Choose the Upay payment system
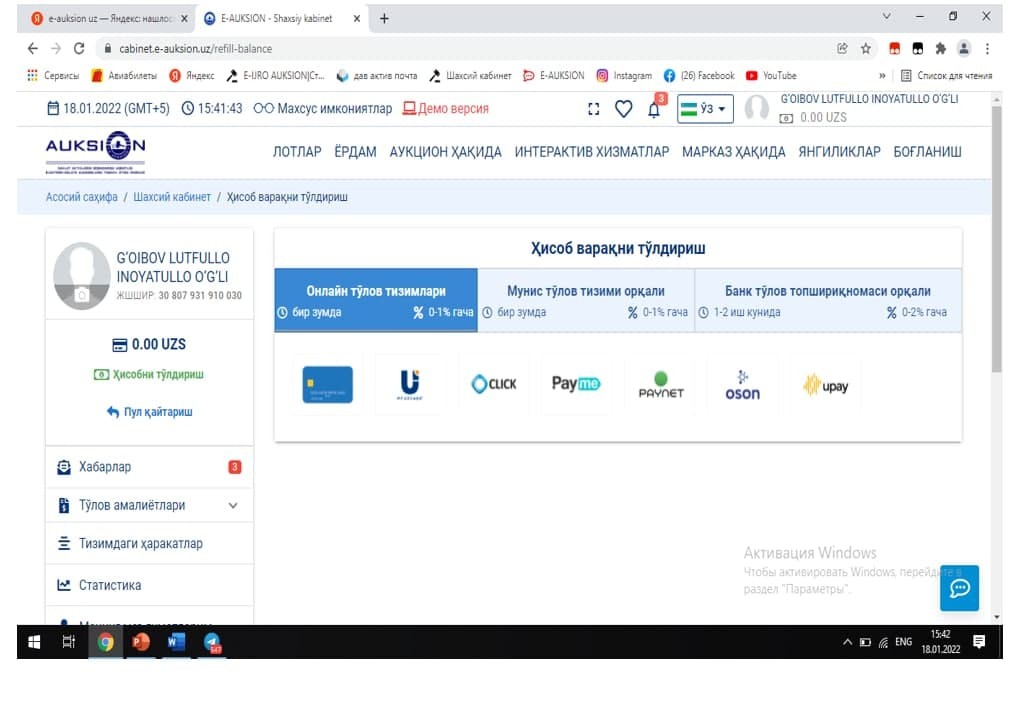This screenshot has width=1016, height=706. point(826,386)
